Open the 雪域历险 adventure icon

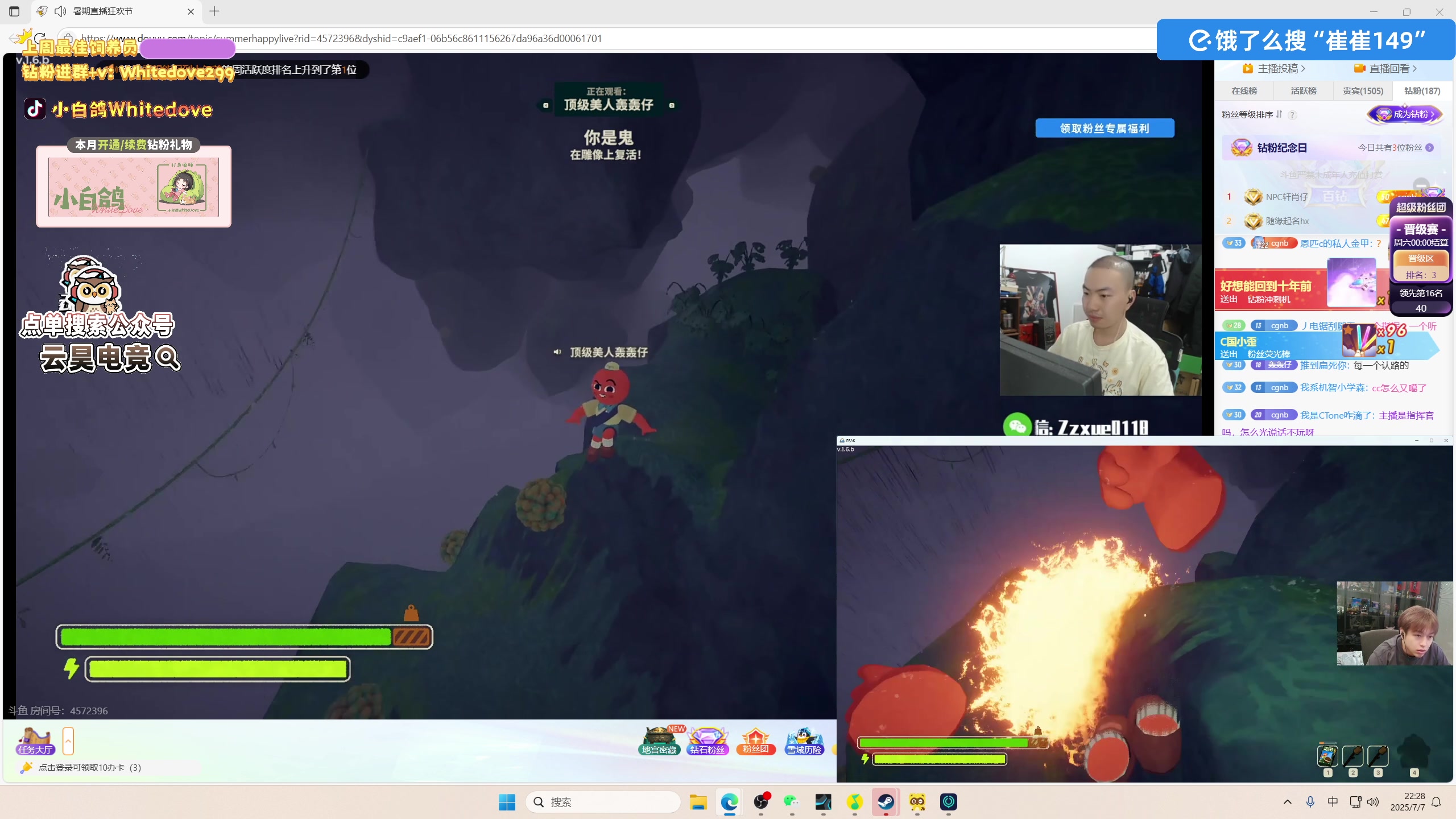(x=804, y=741)
